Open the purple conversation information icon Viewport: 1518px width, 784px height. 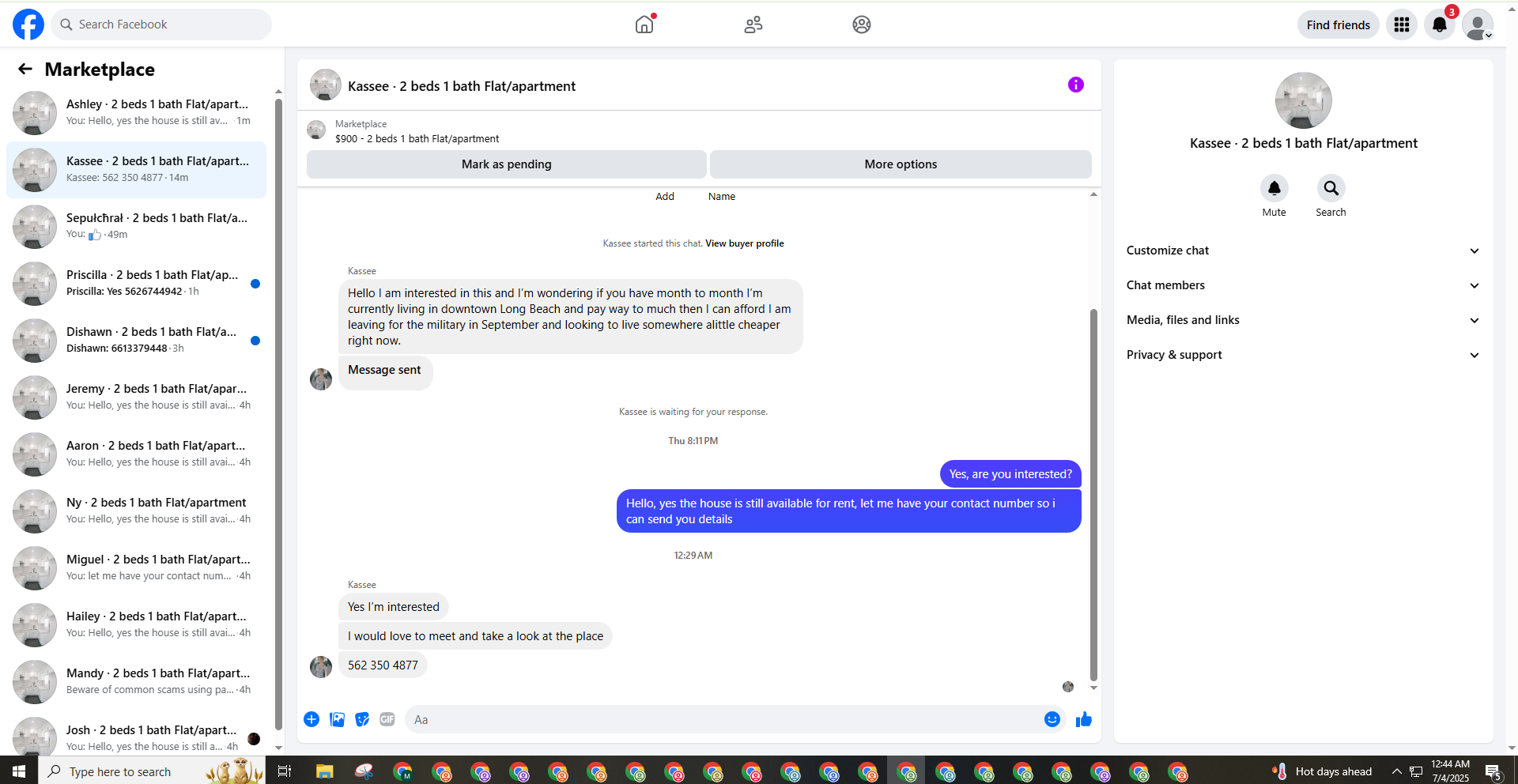[1076, 85]
